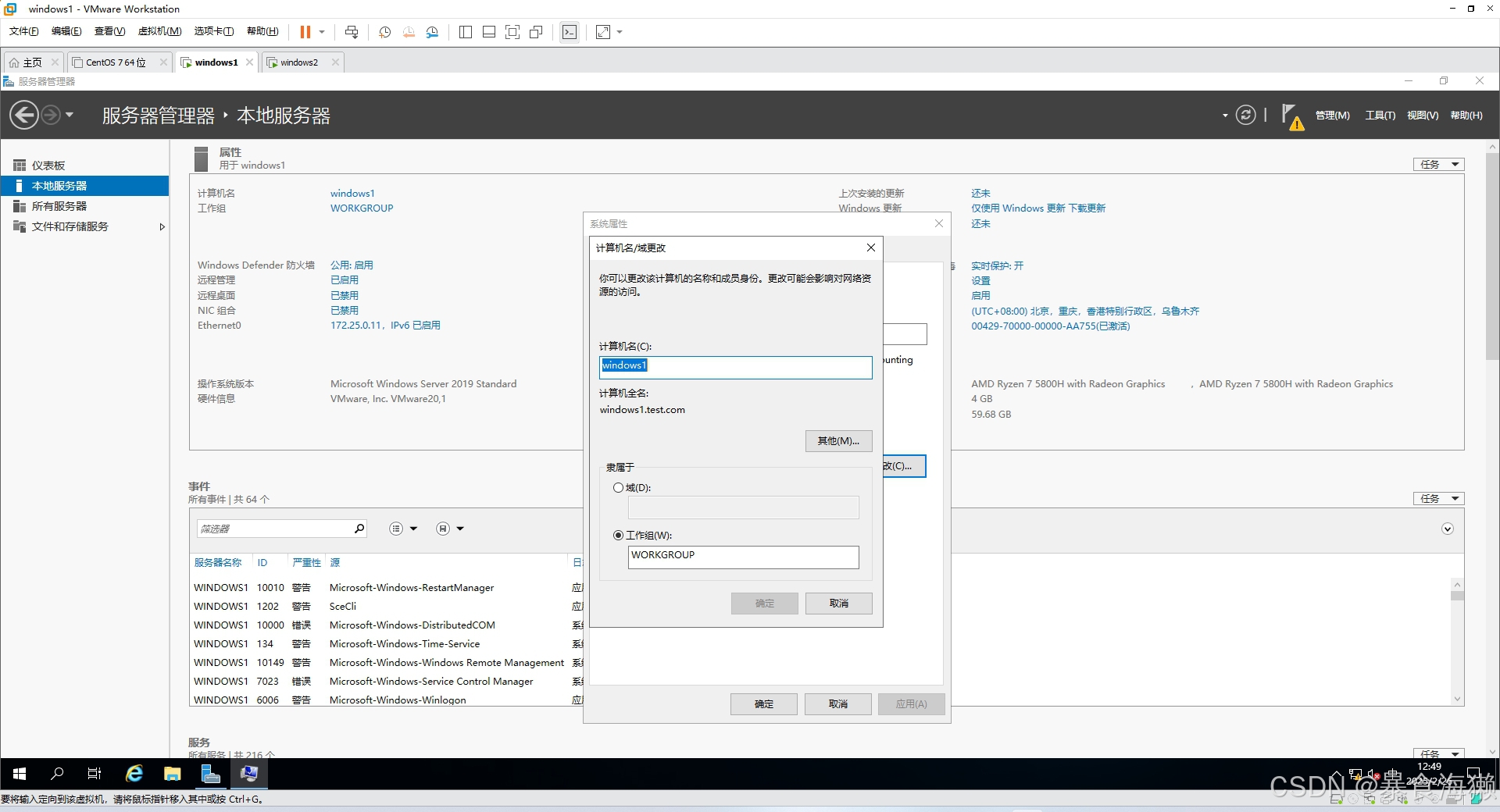Screen dimensions: 1500x812
Task: Go back in Server Manager navigation
Action: click(x=24, y=115)
